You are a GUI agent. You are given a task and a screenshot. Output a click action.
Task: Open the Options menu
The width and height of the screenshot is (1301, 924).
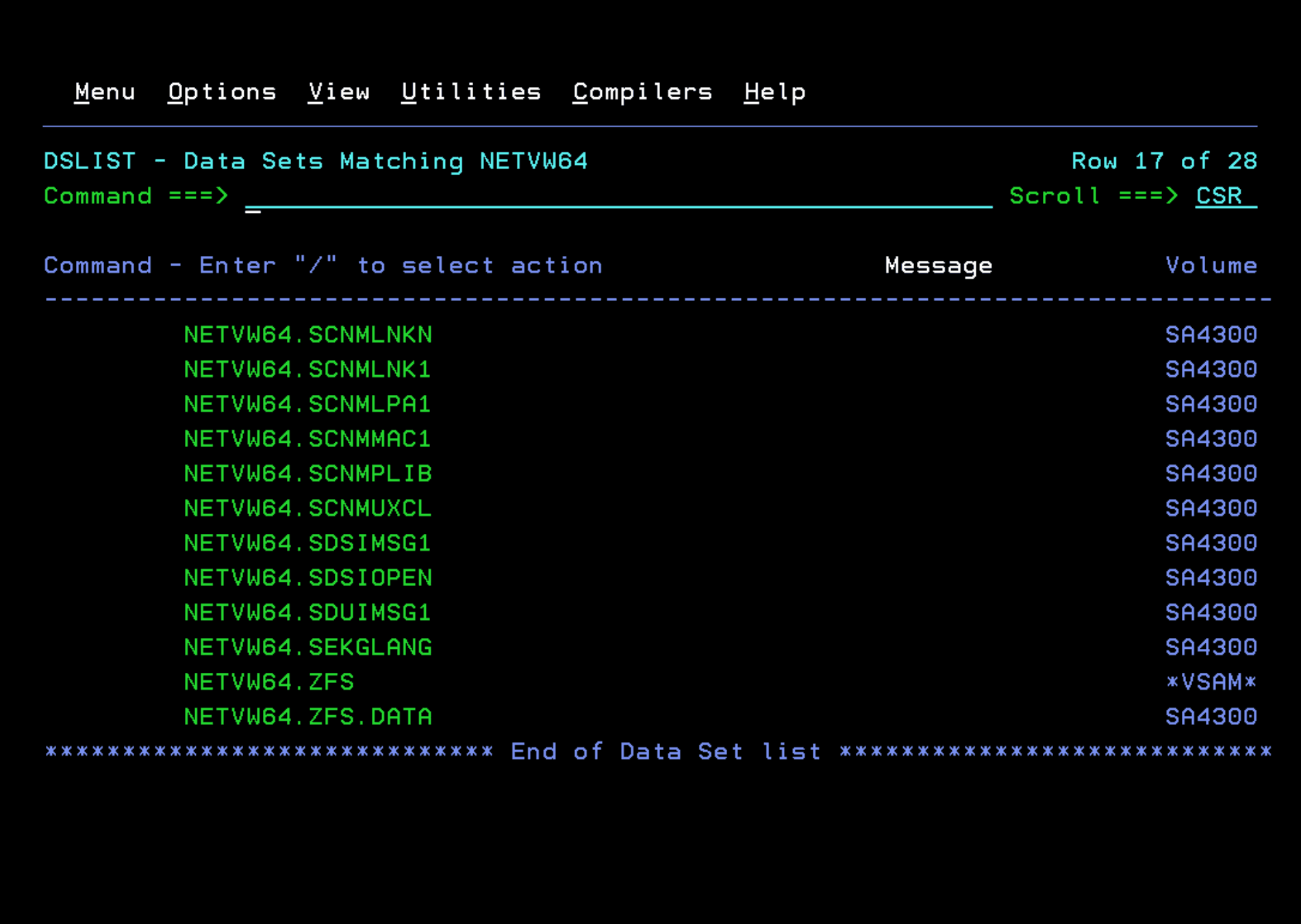click(222, 92)
